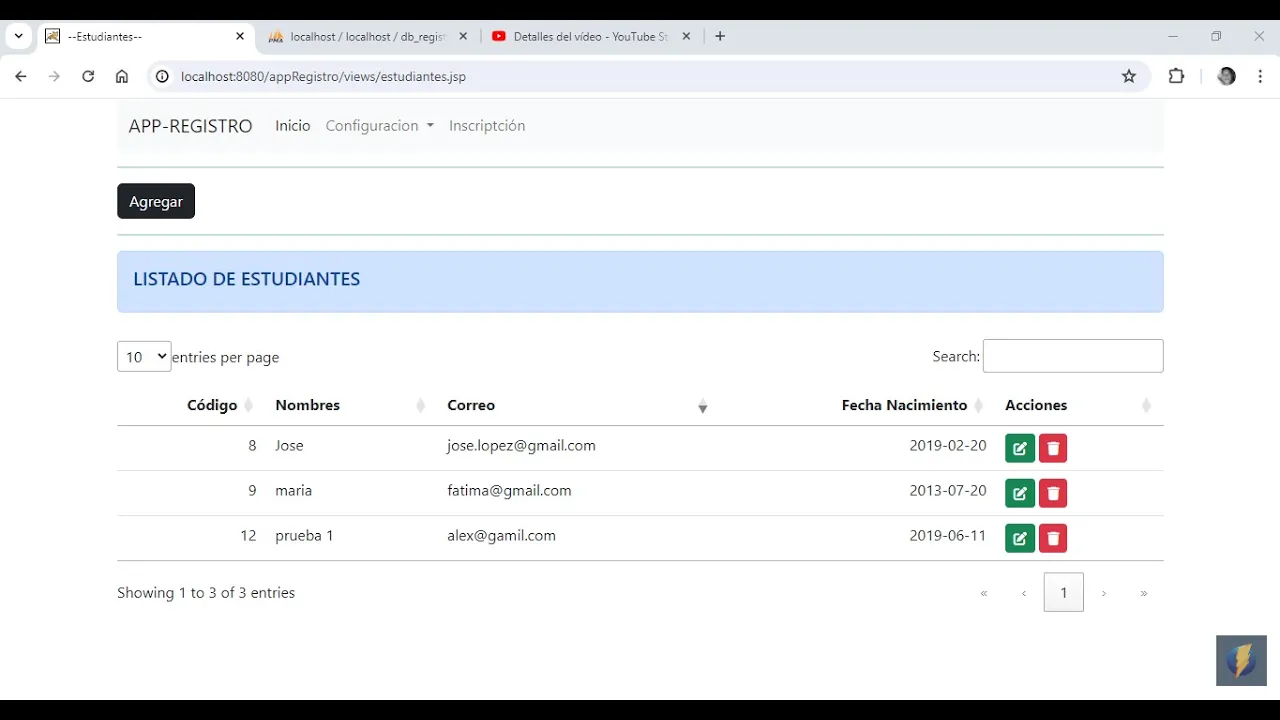Go to first page pagination button
This screenshot has width=1280, height=720.
click(x=984, y=593)
